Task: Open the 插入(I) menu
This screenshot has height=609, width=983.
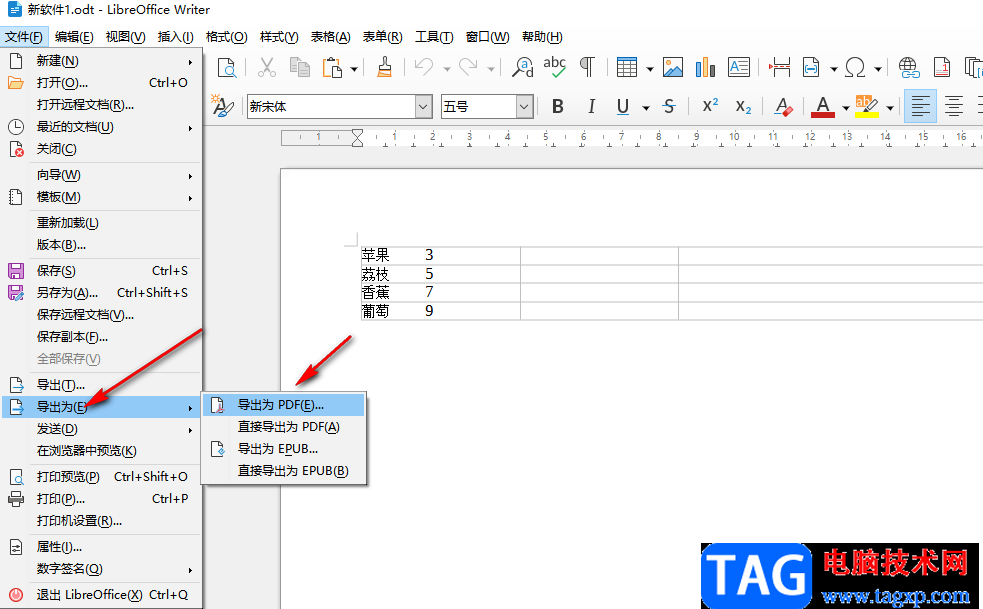Action: 176,37
